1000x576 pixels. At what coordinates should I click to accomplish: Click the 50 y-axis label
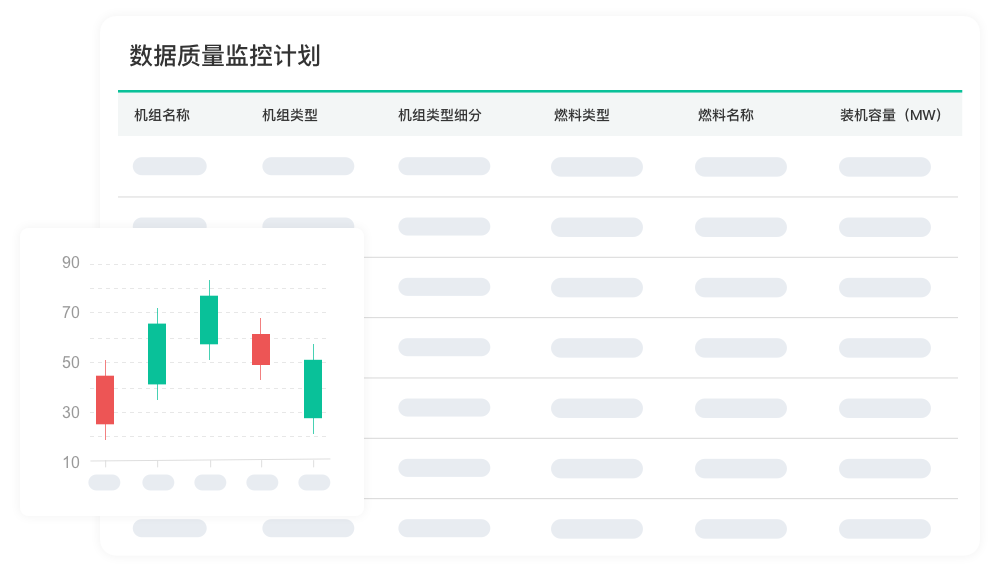point(71,362)
